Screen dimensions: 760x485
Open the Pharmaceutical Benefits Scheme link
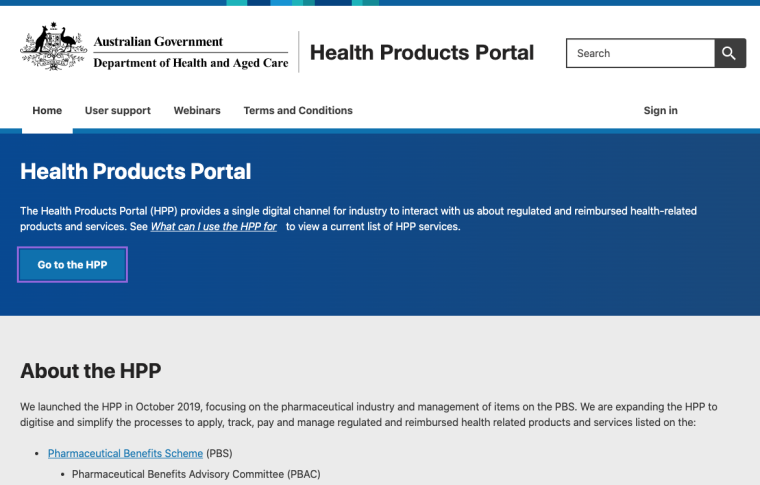click(x=125, y=453)
